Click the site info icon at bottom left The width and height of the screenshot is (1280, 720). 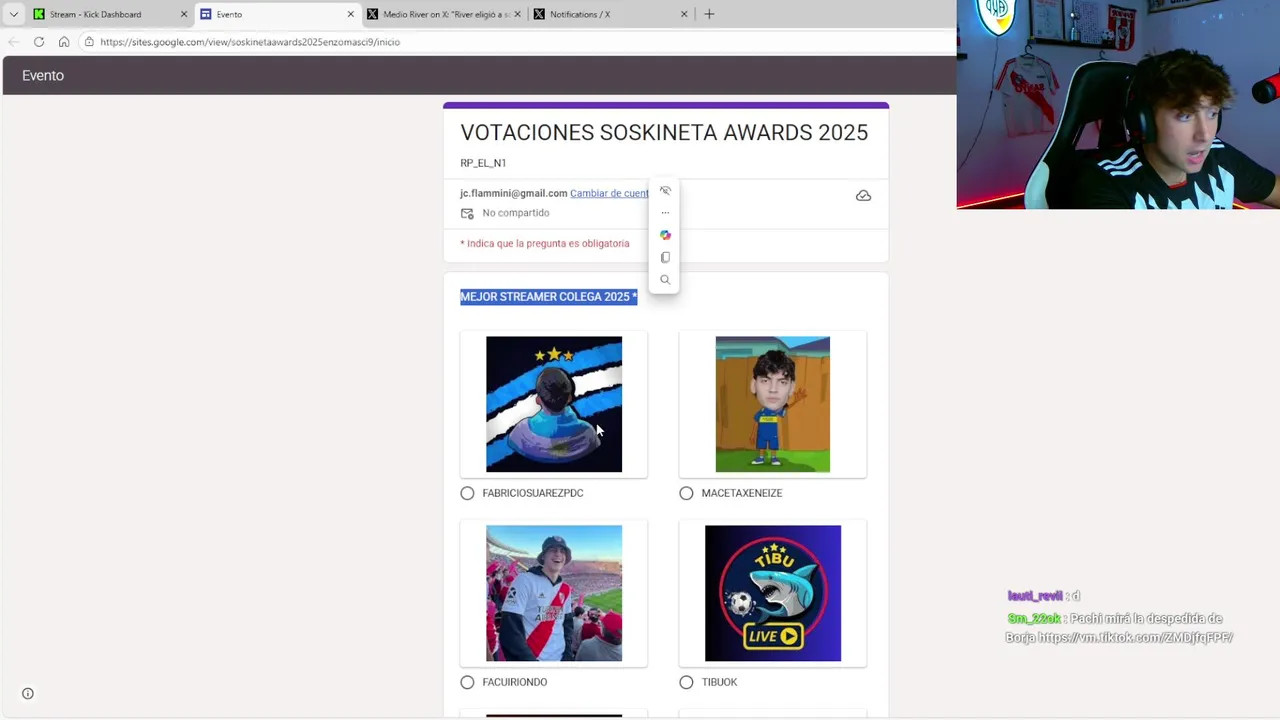(28, 694)
